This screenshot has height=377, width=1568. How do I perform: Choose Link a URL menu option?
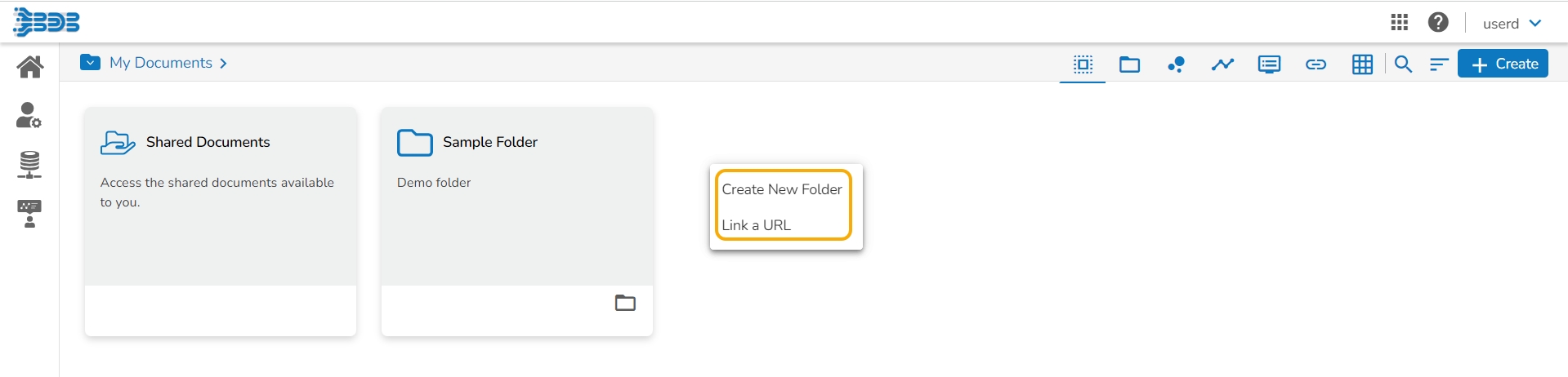[x=757, y=225]
